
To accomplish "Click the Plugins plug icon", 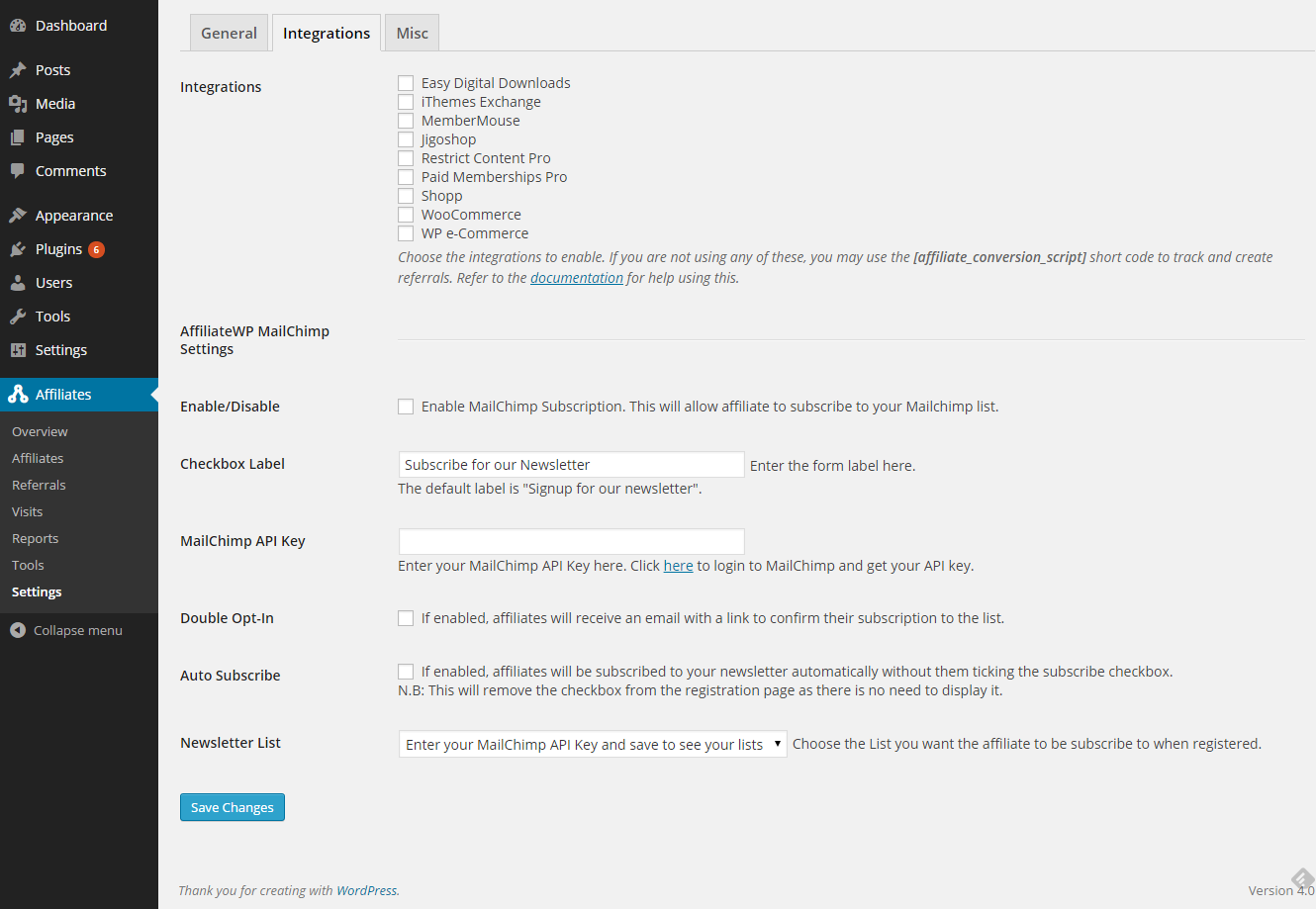I will (18, 249).
